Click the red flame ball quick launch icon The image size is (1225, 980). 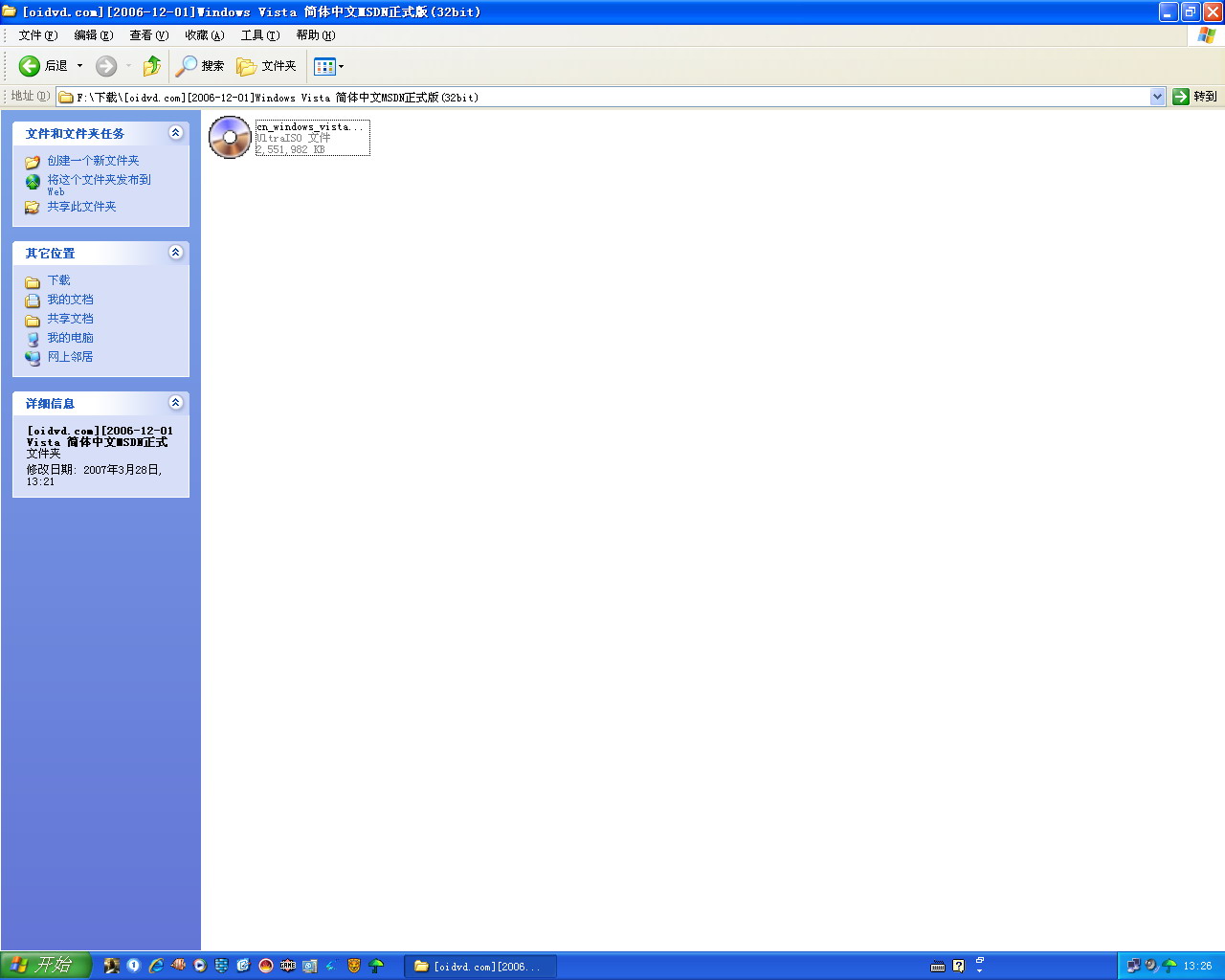(x=266, y=966)
